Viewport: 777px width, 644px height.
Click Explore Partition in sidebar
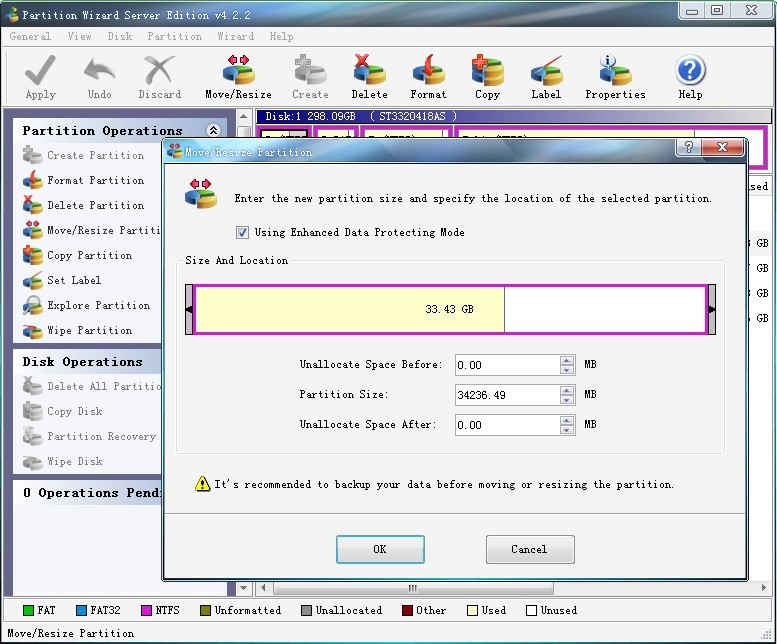[x=86, y=305]
